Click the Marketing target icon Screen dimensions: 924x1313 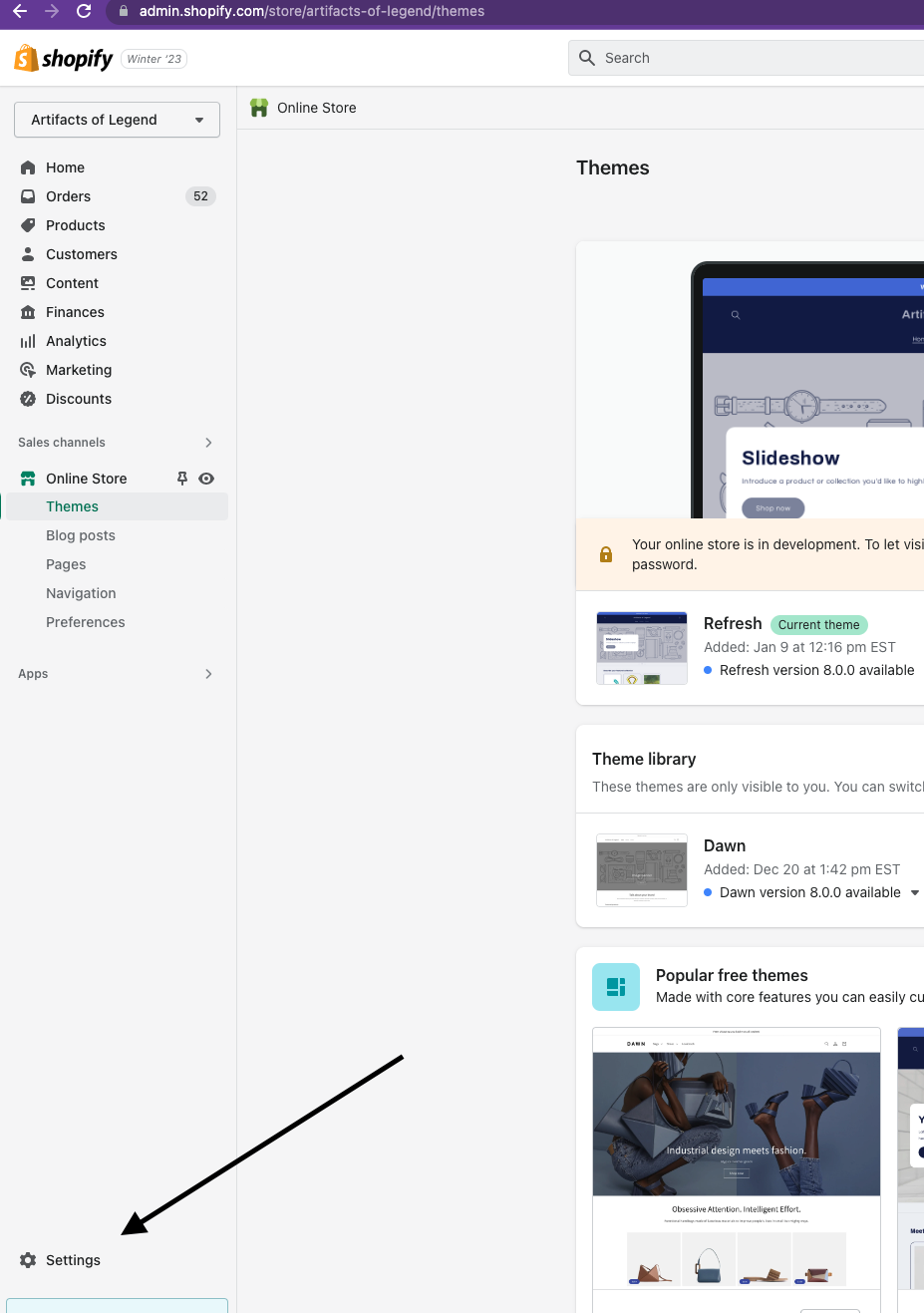[28, 370]
